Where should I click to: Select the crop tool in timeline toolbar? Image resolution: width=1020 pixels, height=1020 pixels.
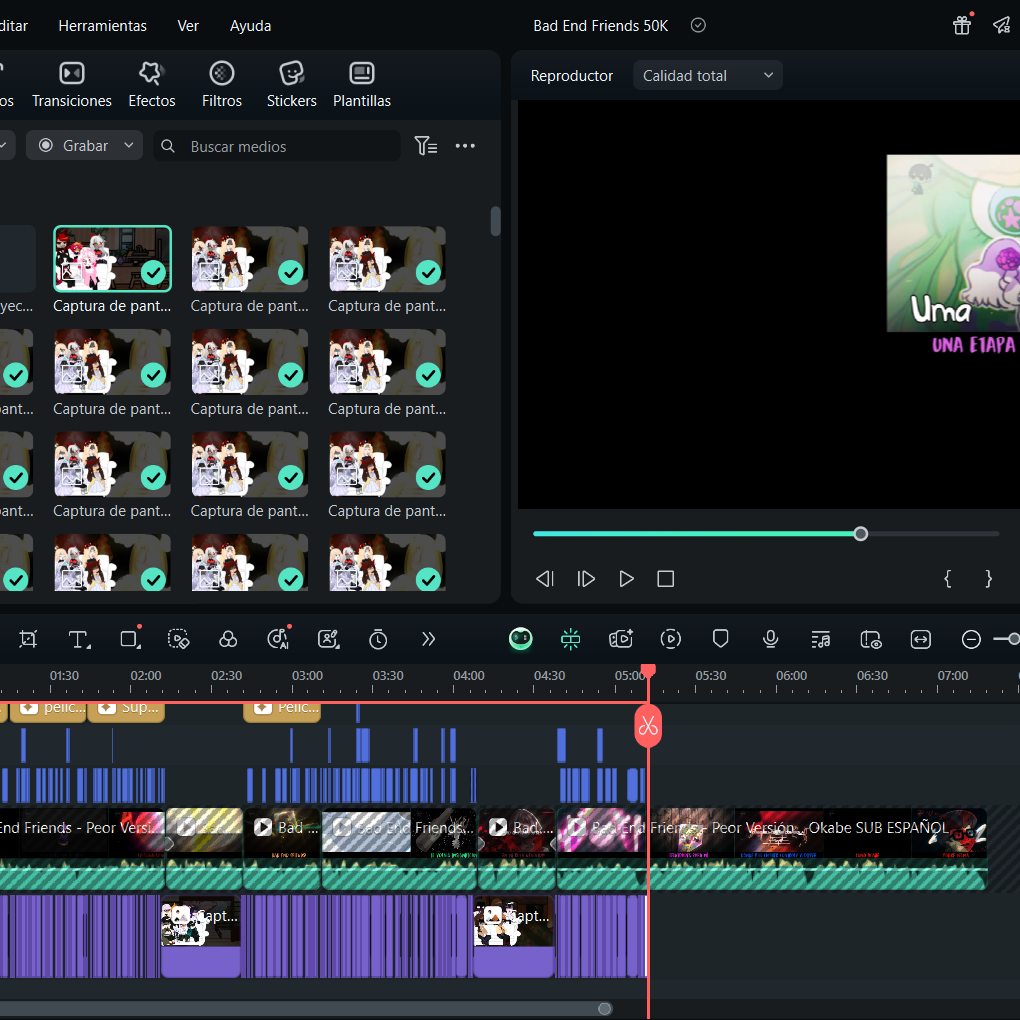click(28, 639)
